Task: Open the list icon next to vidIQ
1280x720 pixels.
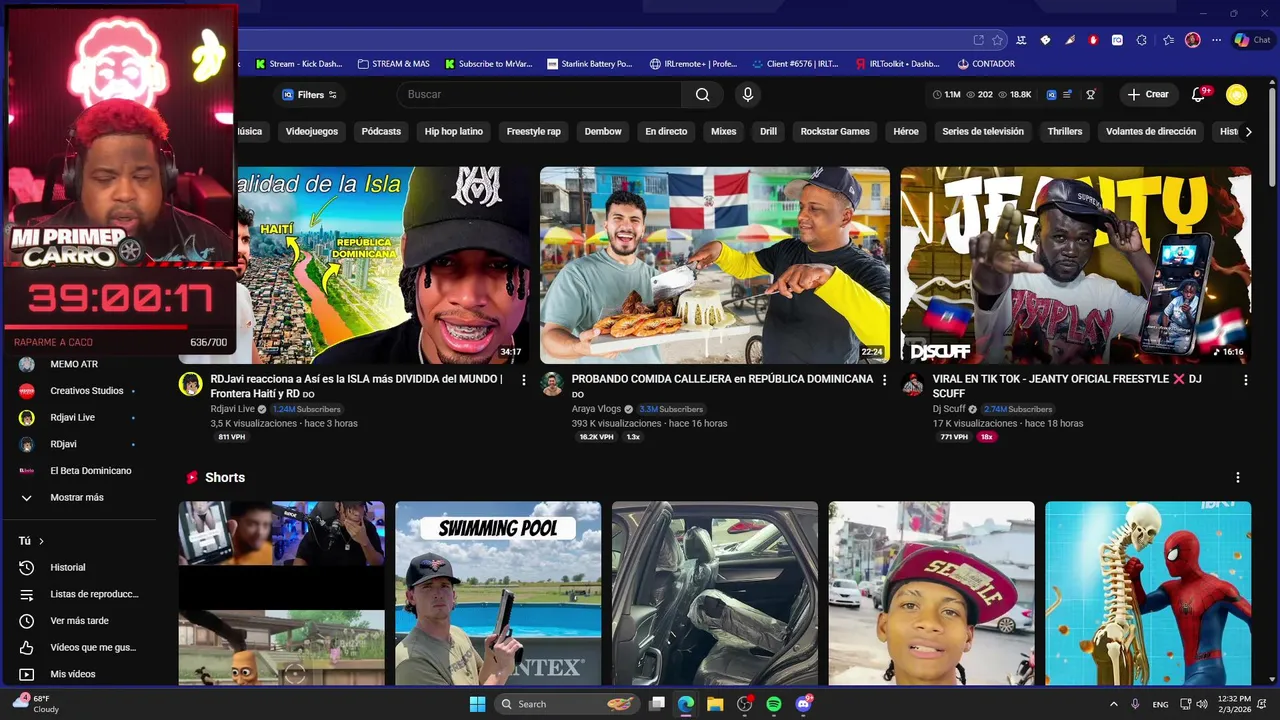Action: 1067,94
